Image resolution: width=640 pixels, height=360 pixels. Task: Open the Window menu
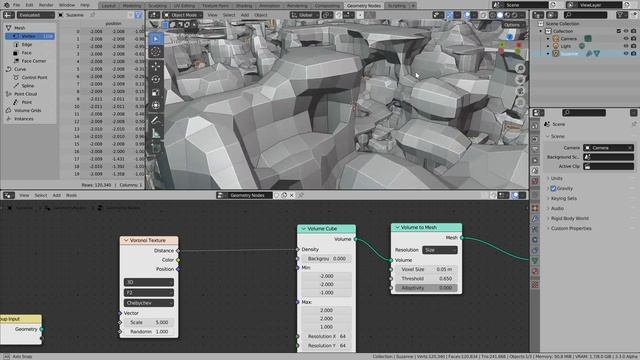[67, 5]
